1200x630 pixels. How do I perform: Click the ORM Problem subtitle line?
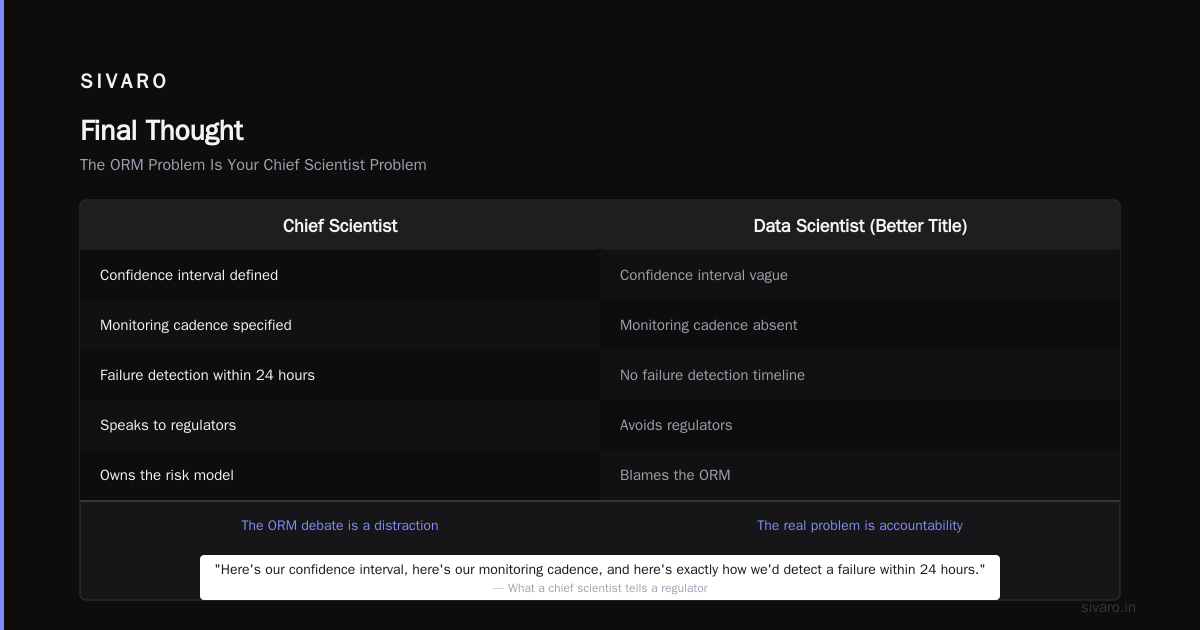click(253, 165)
